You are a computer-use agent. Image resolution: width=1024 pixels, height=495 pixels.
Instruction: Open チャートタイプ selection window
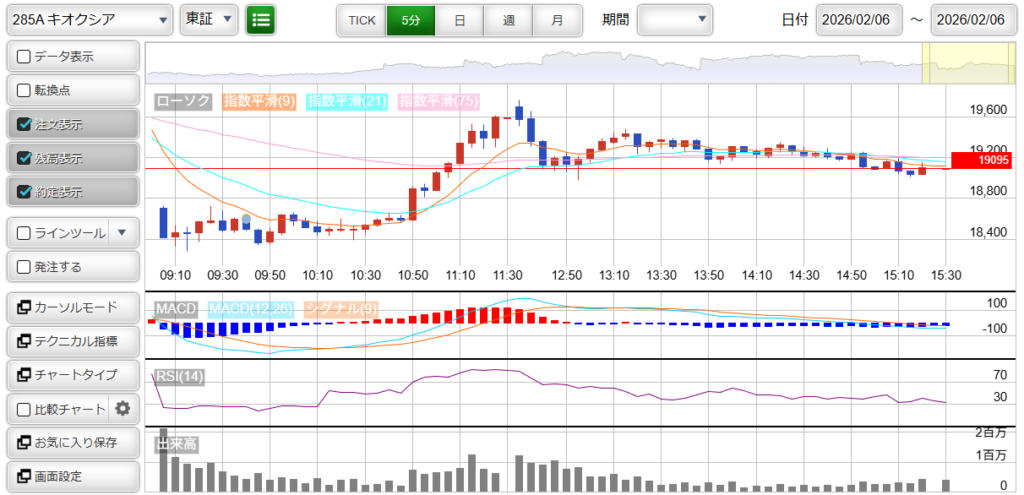[72, 374]
